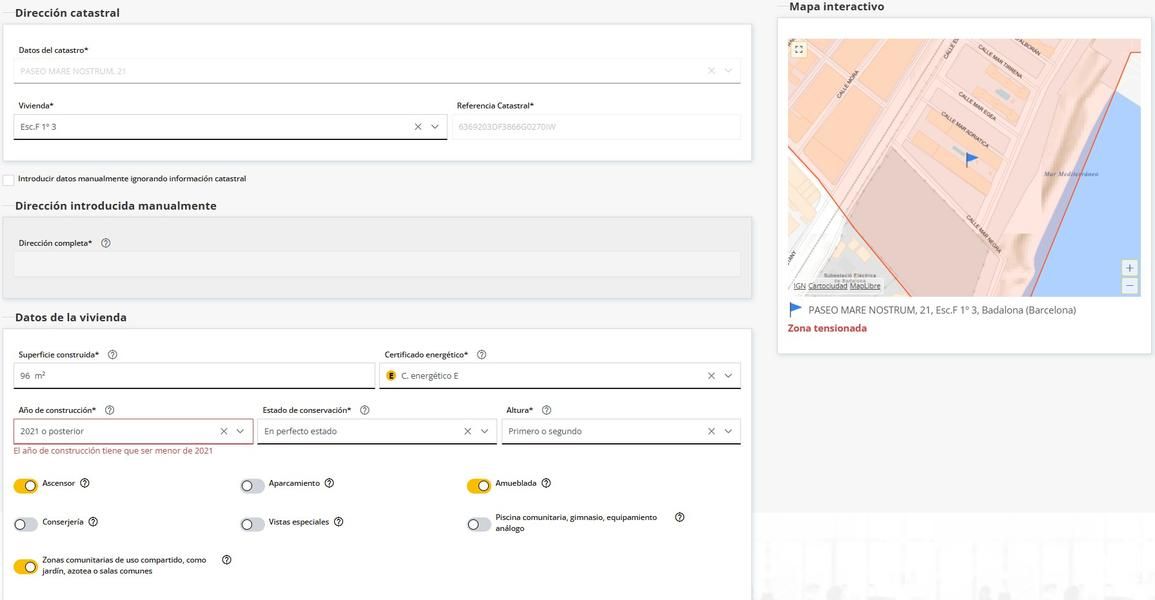Click the fullscreen icon on the map
This screenshot has height=600, width=1155.
[x=798, y=50]
